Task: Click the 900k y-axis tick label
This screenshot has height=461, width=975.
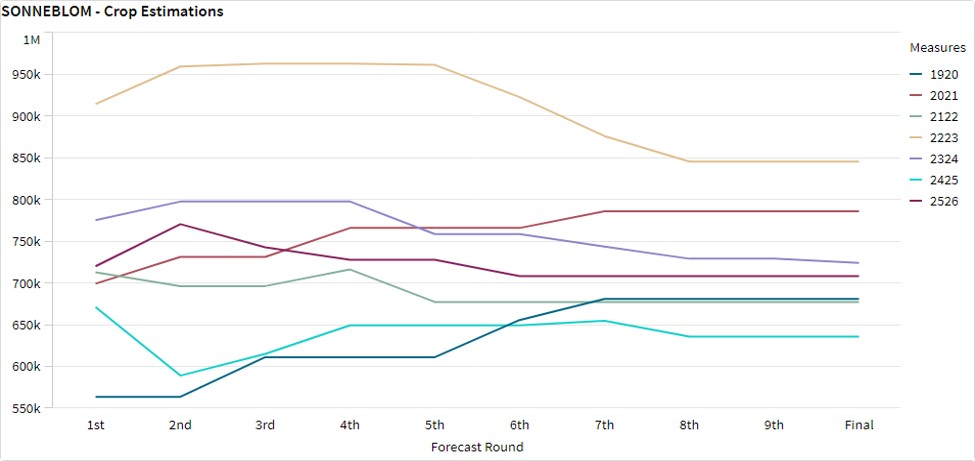Action: (53, 117)
